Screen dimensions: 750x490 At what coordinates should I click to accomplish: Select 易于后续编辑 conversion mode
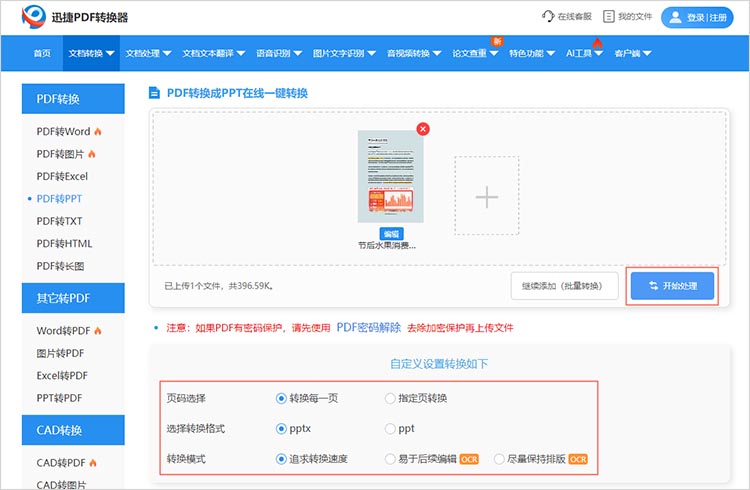pyautogui.click(x=390, y=459)
